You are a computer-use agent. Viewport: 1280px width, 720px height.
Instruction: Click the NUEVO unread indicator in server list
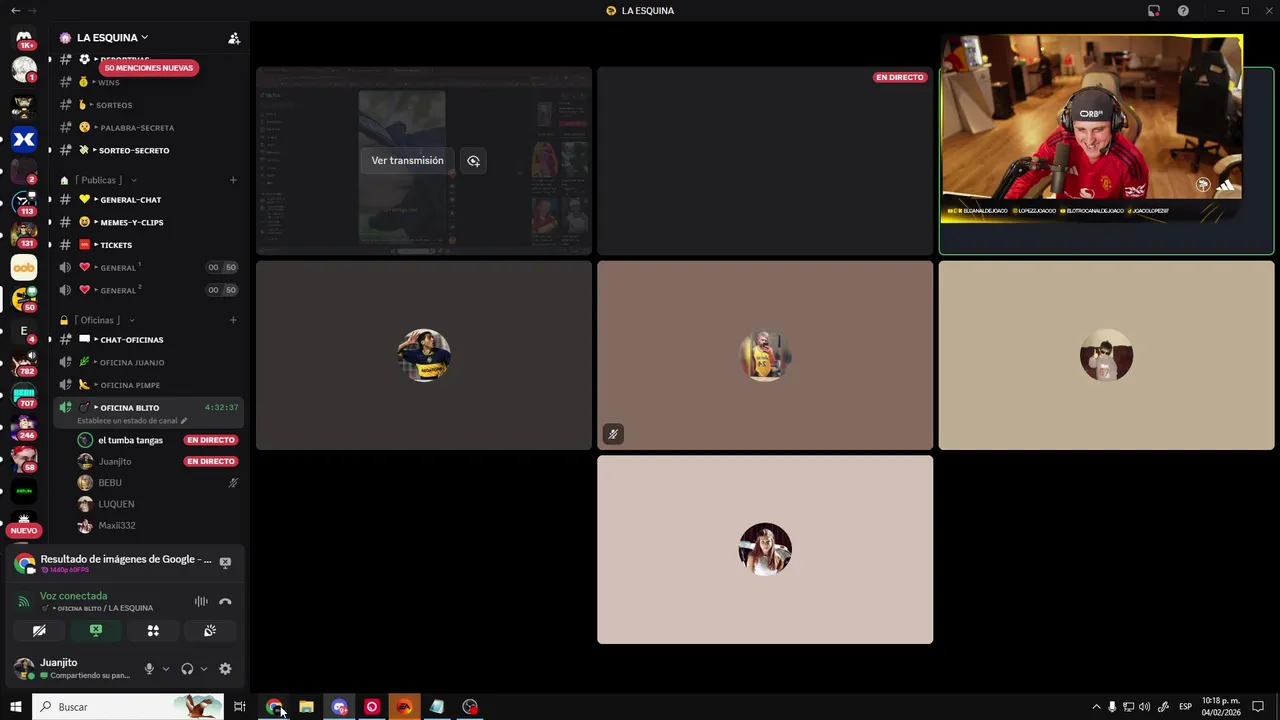click(x=24, y=531)
